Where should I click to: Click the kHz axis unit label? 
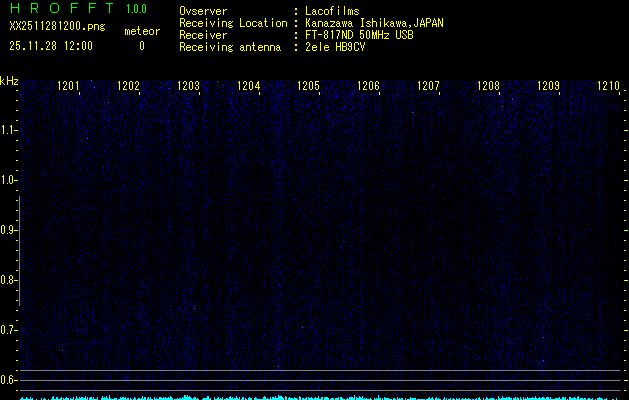[9, 81]
